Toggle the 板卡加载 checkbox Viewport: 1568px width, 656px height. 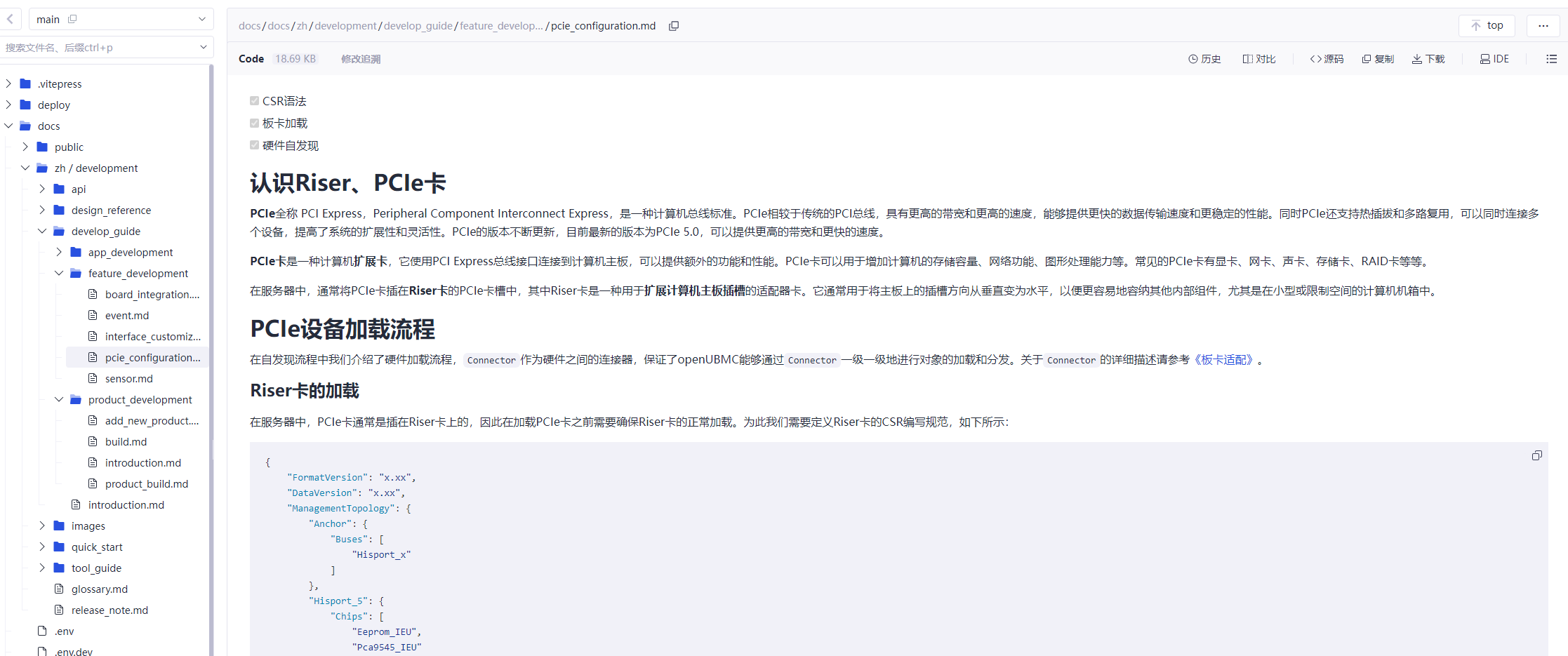coord(255,123)
